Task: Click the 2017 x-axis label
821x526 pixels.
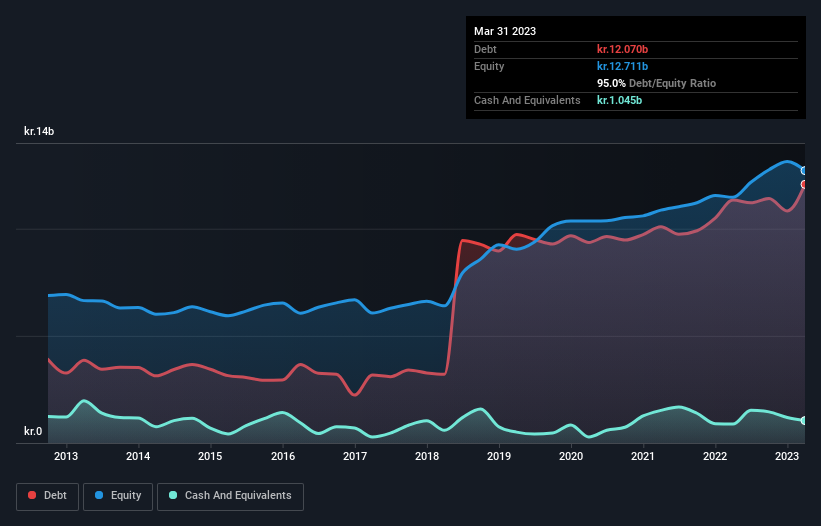Action: [x=354, y=456]
